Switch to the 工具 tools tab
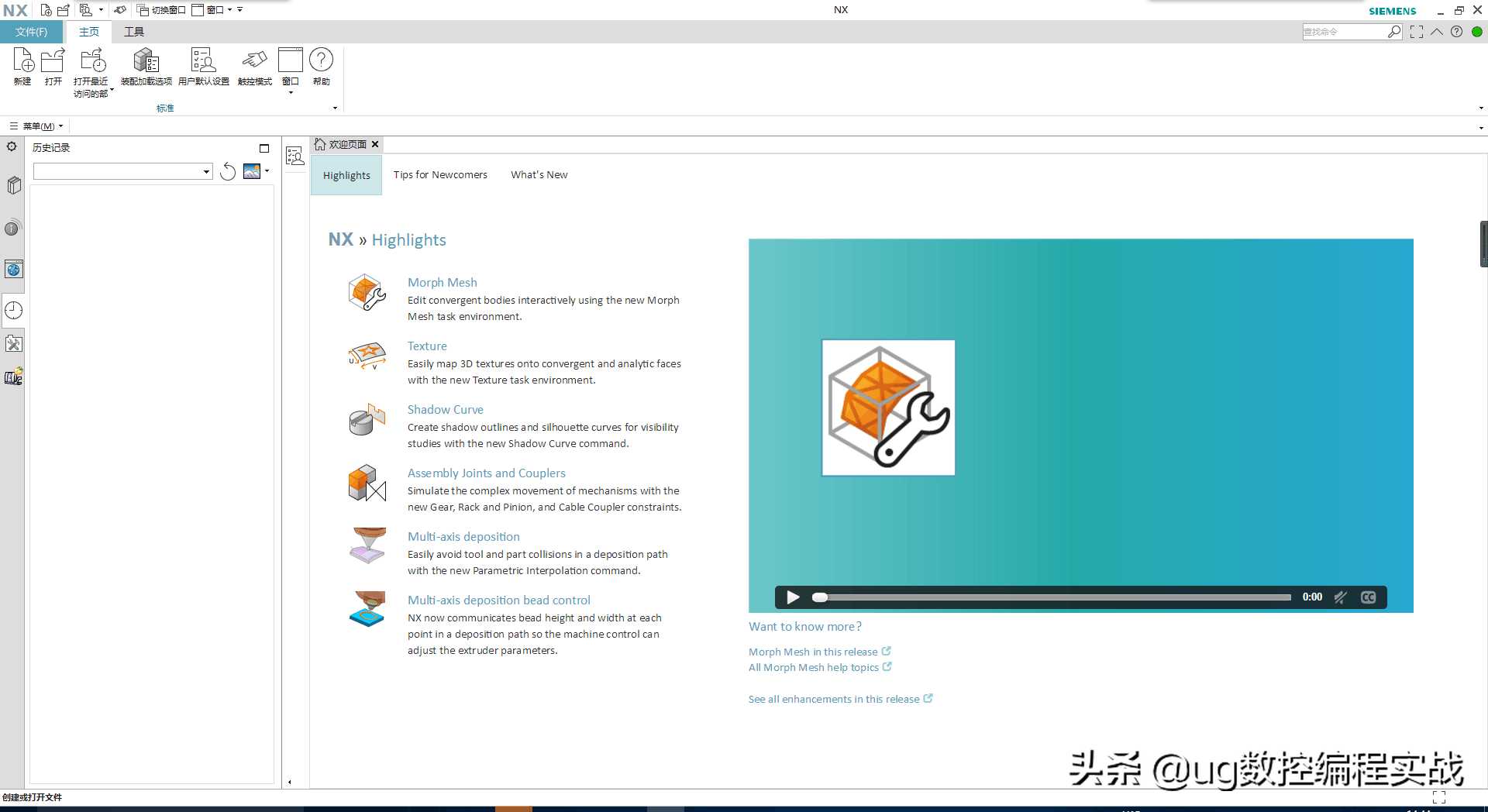Screen dimensions: 1488x812 (134, 32)
